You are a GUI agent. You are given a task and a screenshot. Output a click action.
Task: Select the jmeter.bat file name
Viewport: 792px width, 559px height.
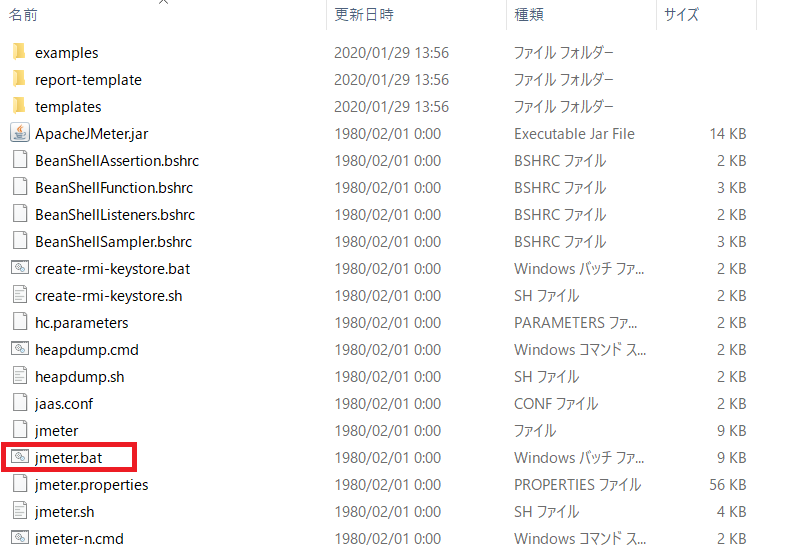point(68,458)
